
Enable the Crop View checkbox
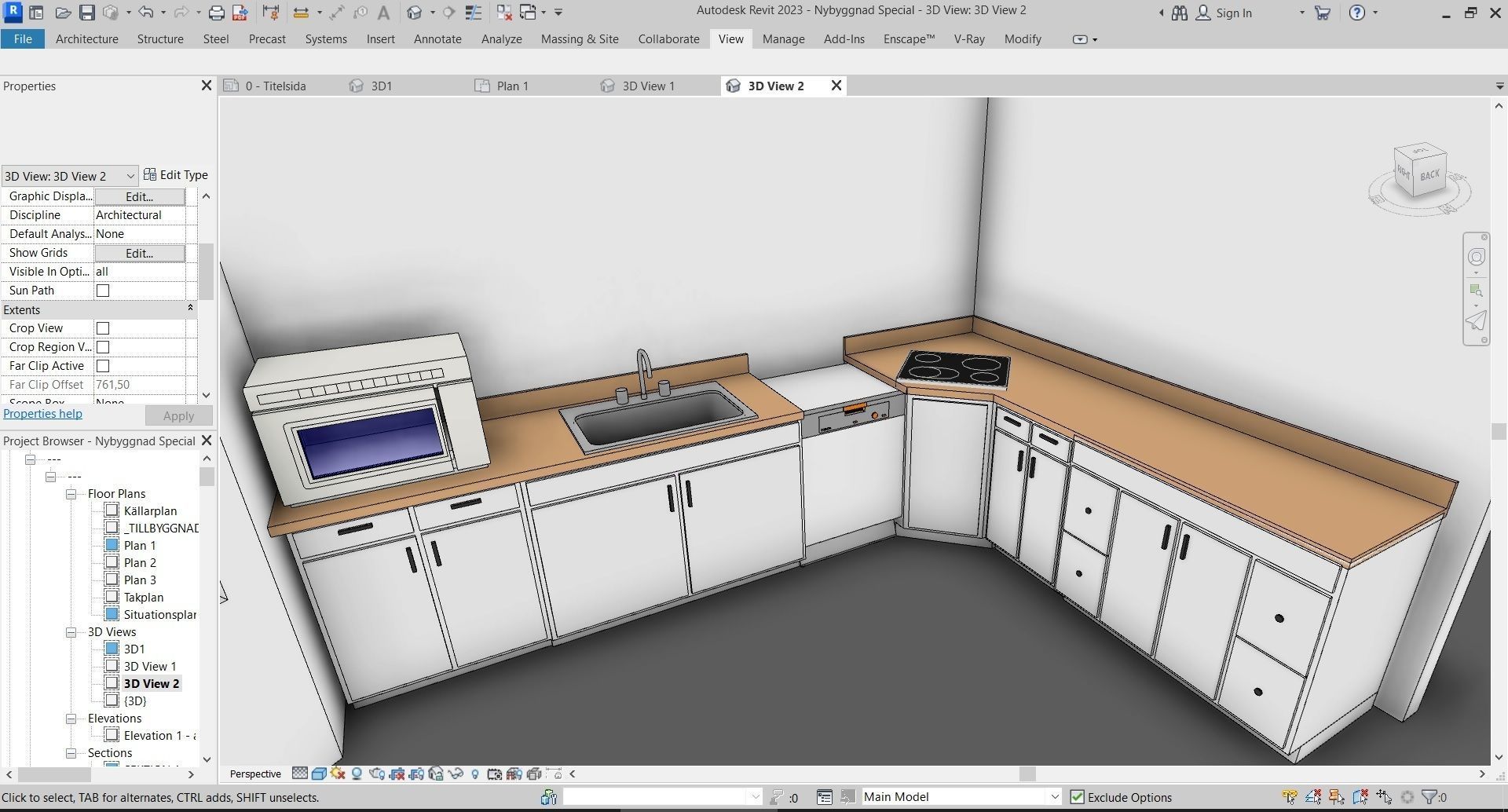(x=103, y=328)
